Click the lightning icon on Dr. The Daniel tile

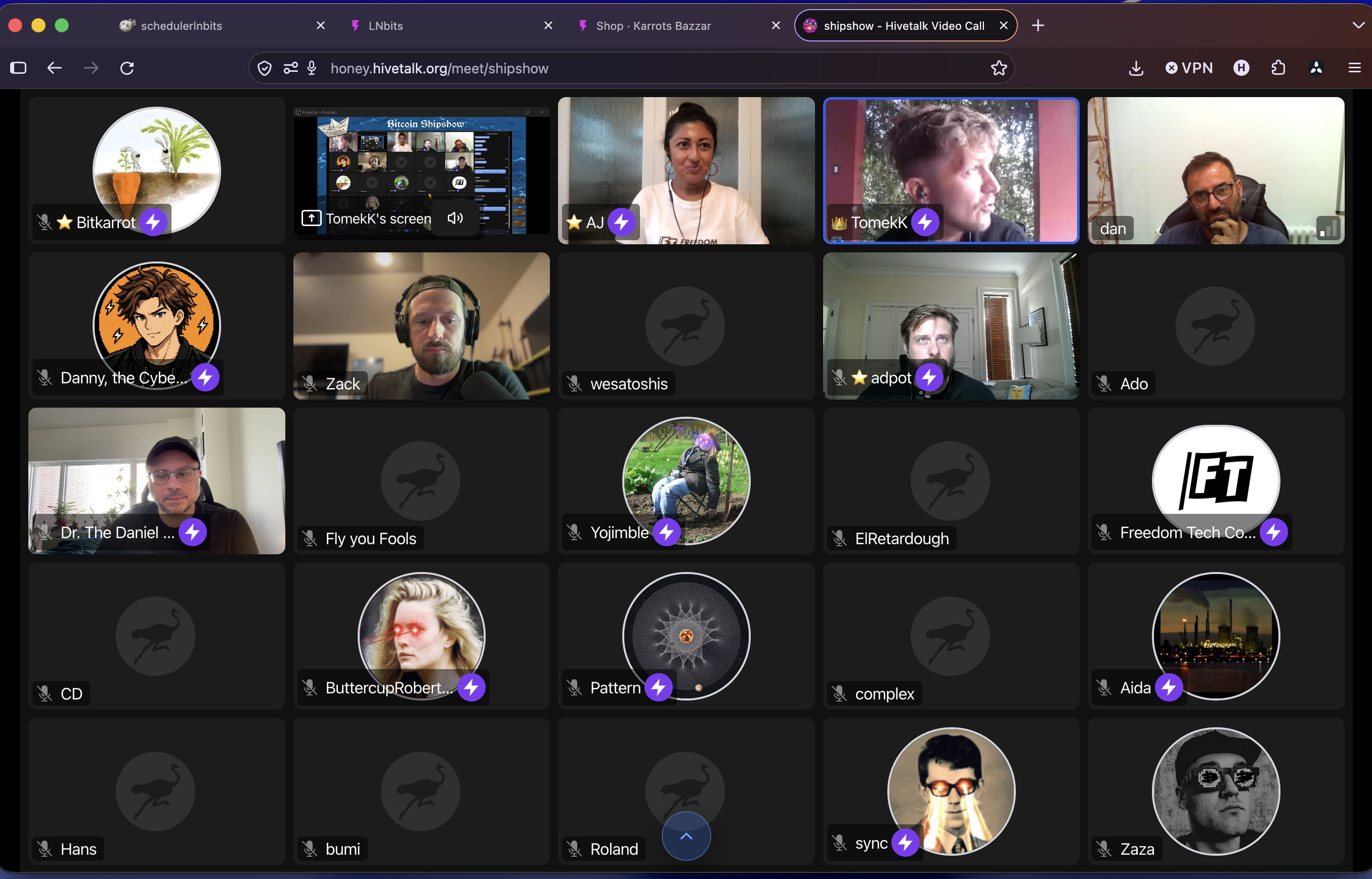192,532
